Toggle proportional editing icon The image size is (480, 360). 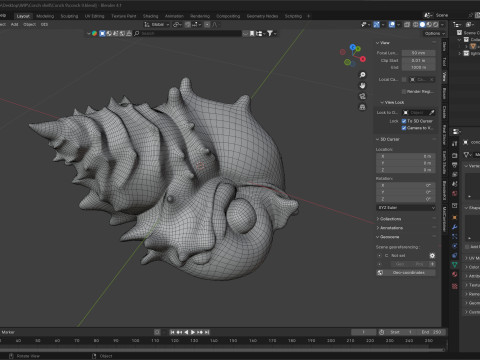click(x=207, y=24)
